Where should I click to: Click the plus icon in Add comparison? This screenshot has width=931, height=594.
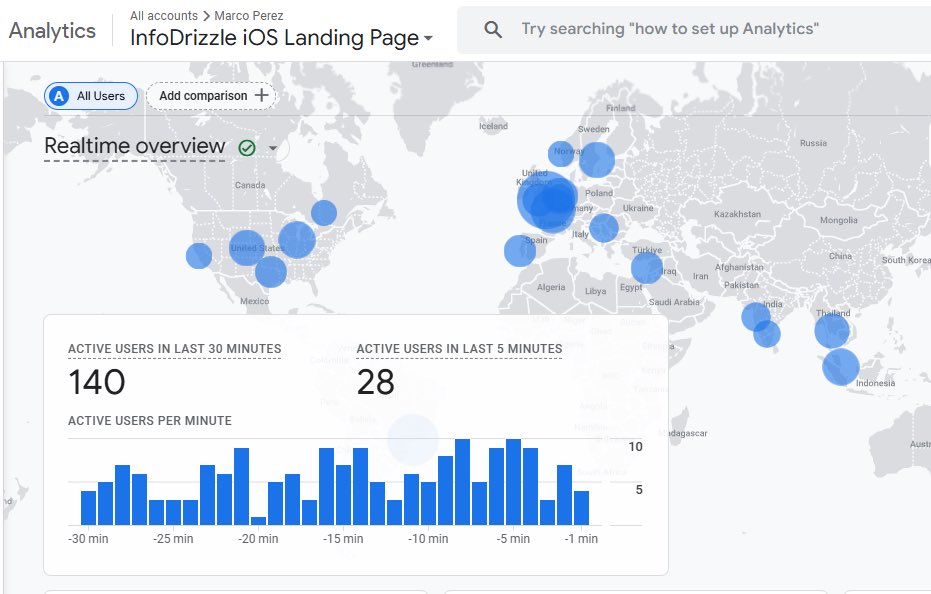tap(261, 95)
